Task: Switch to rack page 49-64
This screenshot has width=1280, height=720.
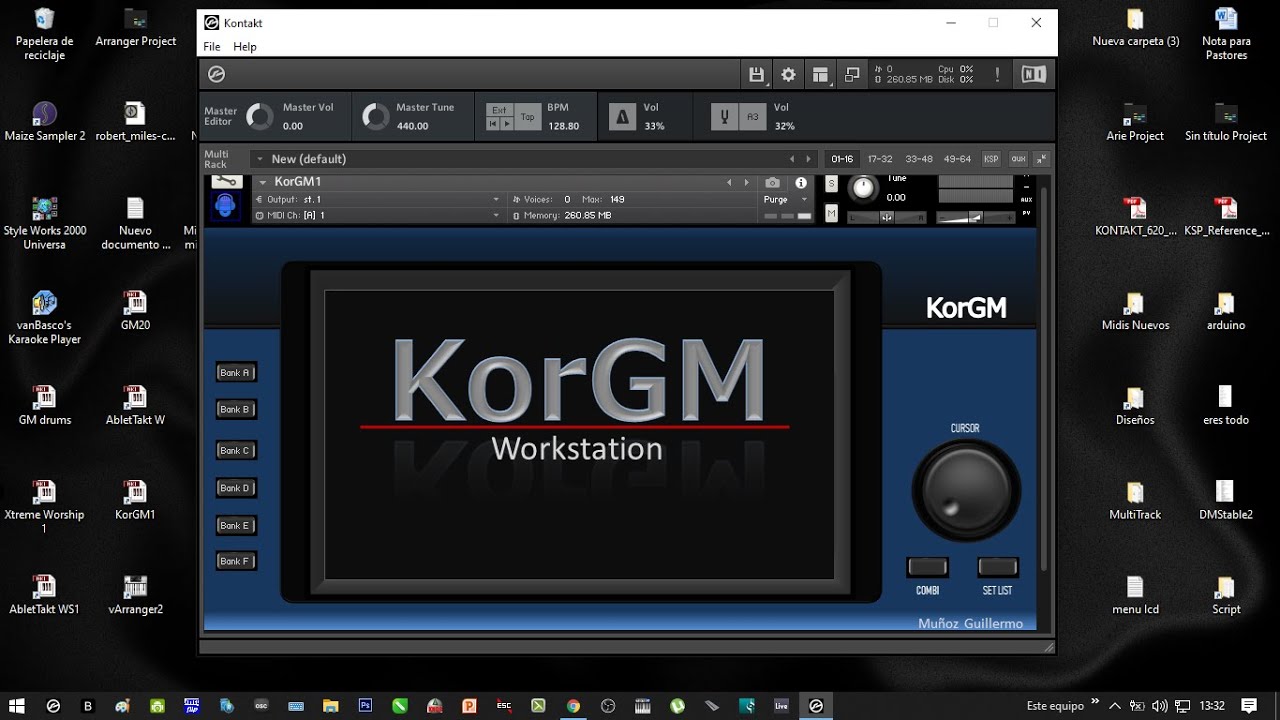Action: pyautogui.click(x=957, y=159)
